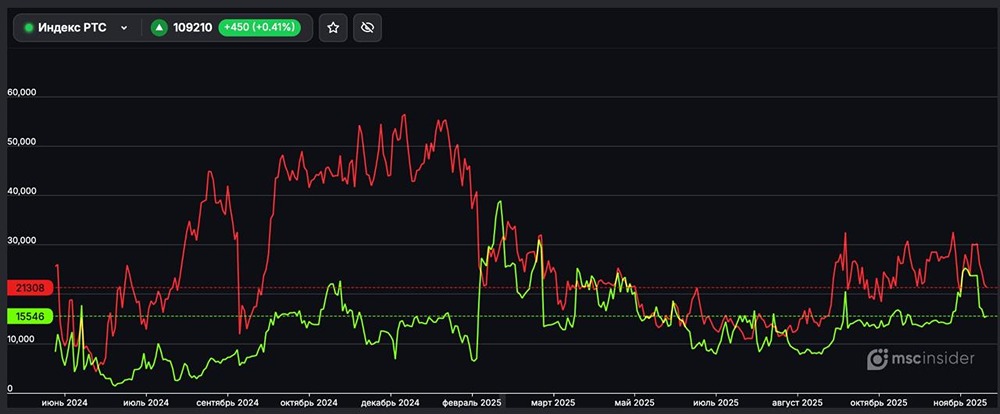1000x414 pixels.
Task: Click the ноябрь 2025 date label
Action: pos(960,403)
